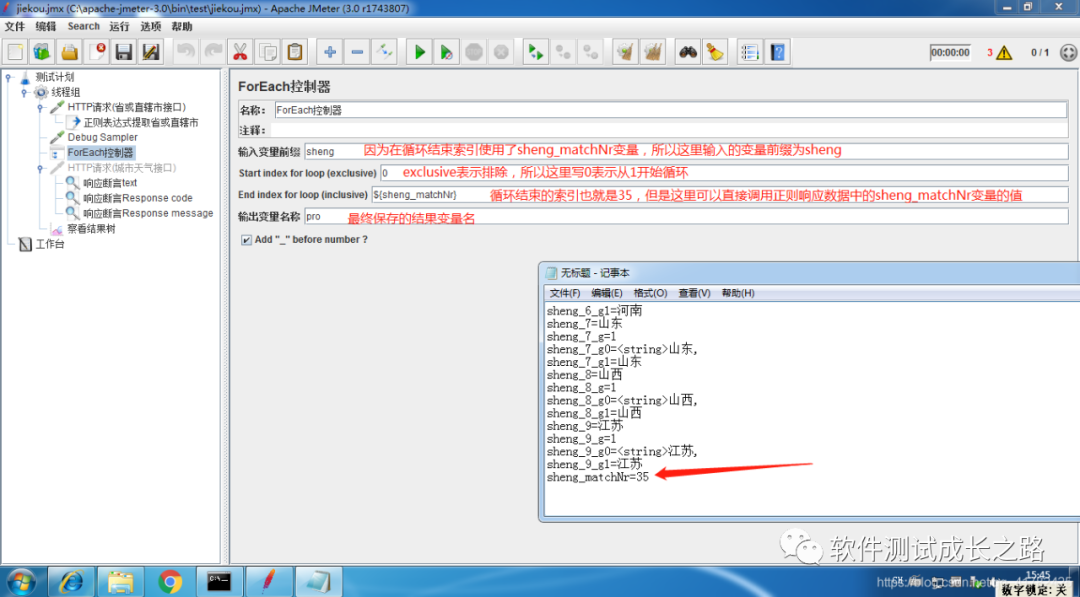Collapse HTTP请求(省或直辖市接口) tree node
This screenshot has height=597, width=1080.
40,107
